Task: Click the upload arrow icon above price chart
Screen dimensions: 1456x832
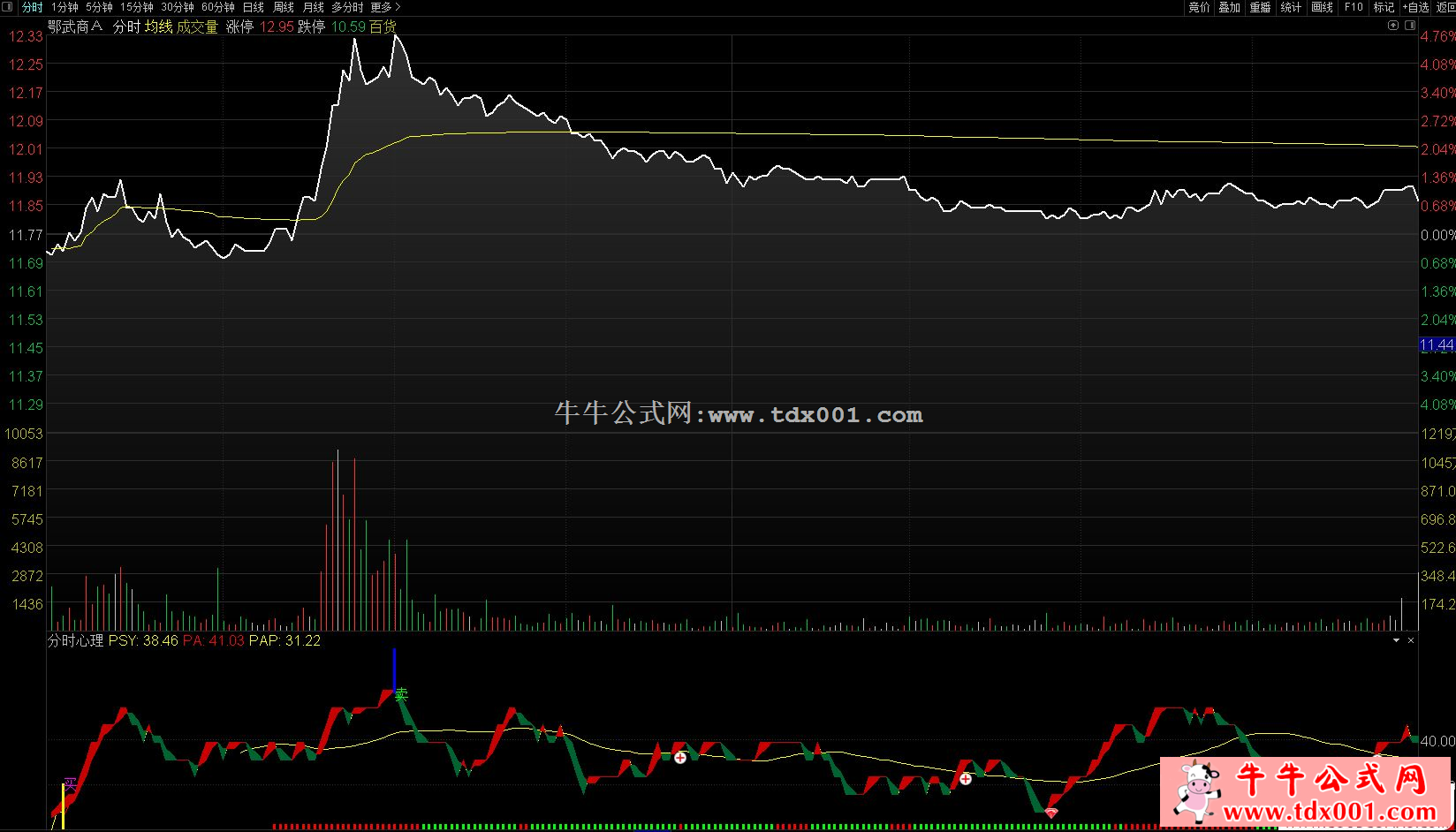Action: pyautogui.click(x=1393, y=26)
